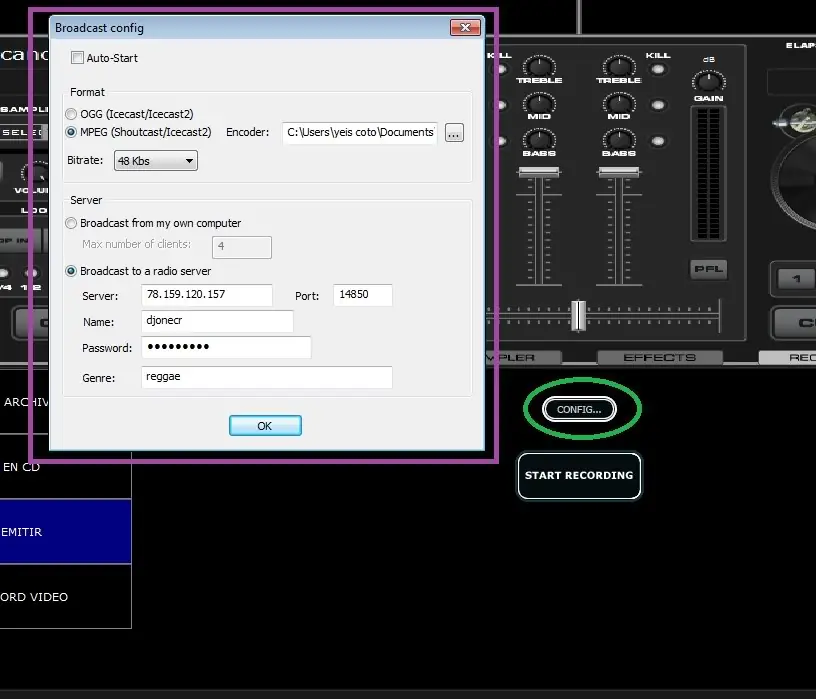816x699 pixels.
Task: Switch to the EFFECTS tab
Action: point(659,358)
